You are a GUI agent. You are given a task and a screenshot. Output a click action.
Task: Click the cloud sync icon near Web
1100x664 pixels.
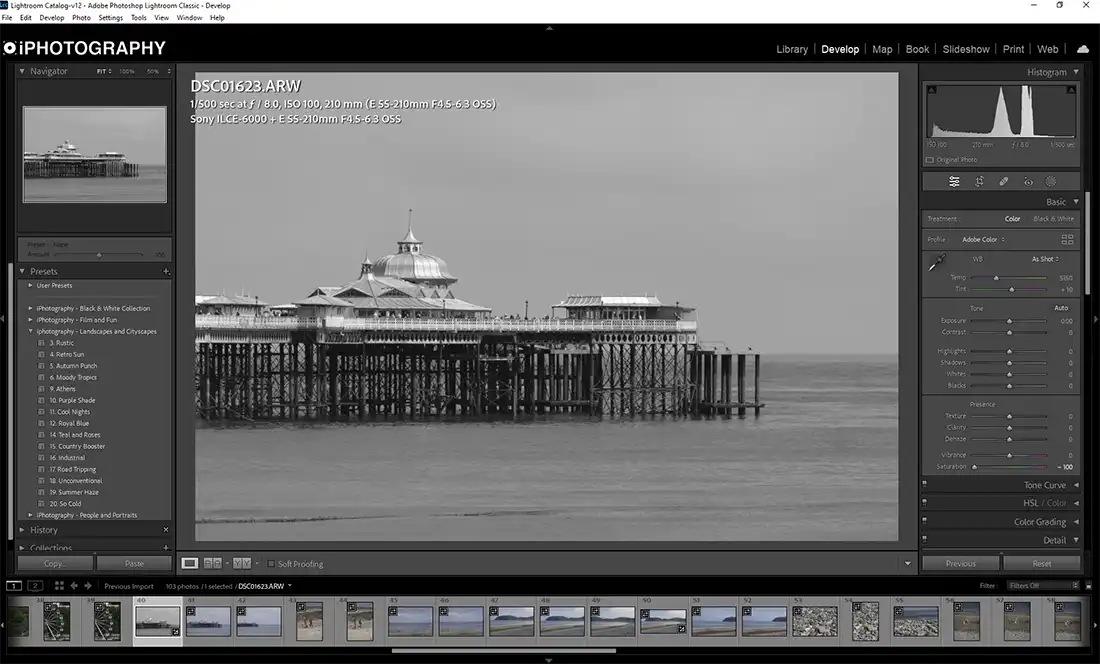[1082, 48]
